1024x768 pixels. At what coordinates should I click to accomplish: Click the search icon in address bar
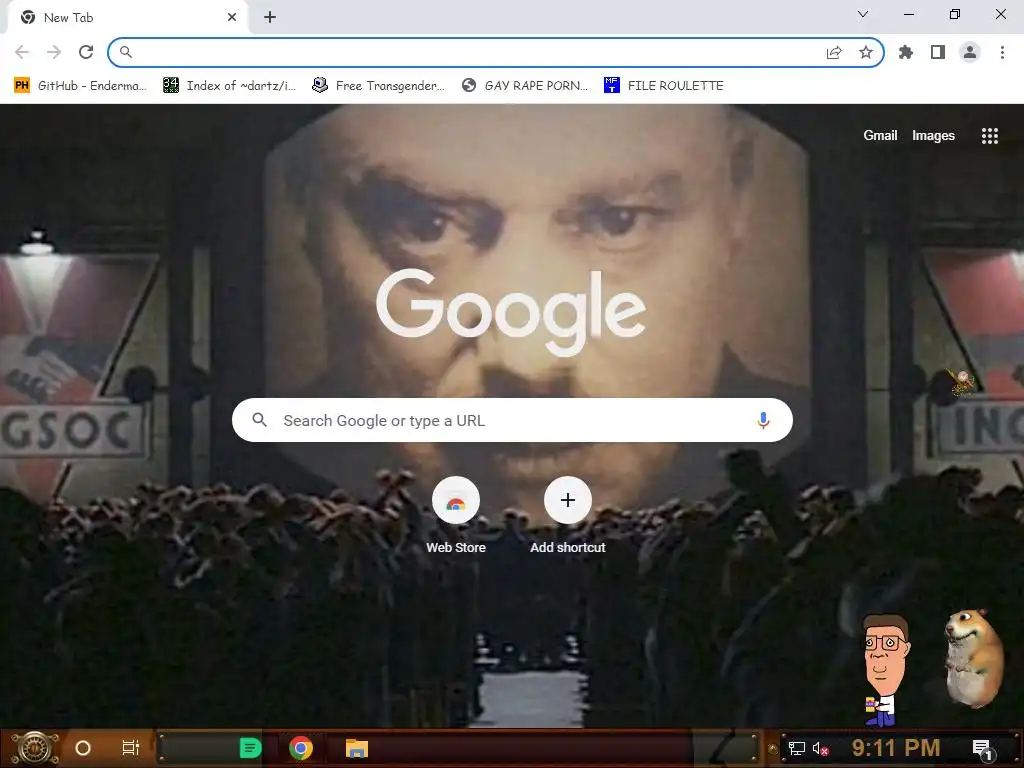tap(126, 52)
